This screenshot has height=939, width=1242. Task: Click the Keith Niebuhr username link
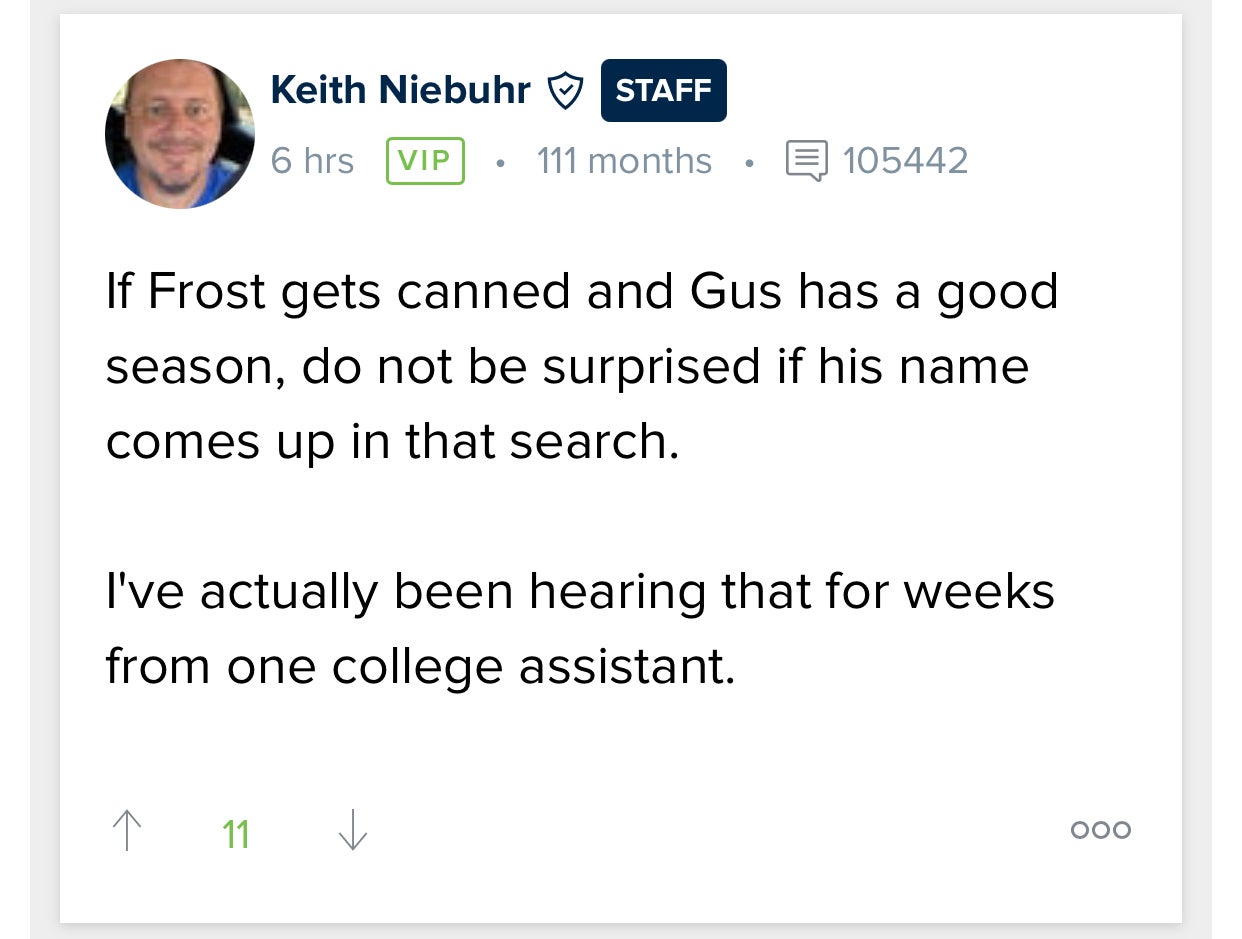400,91
